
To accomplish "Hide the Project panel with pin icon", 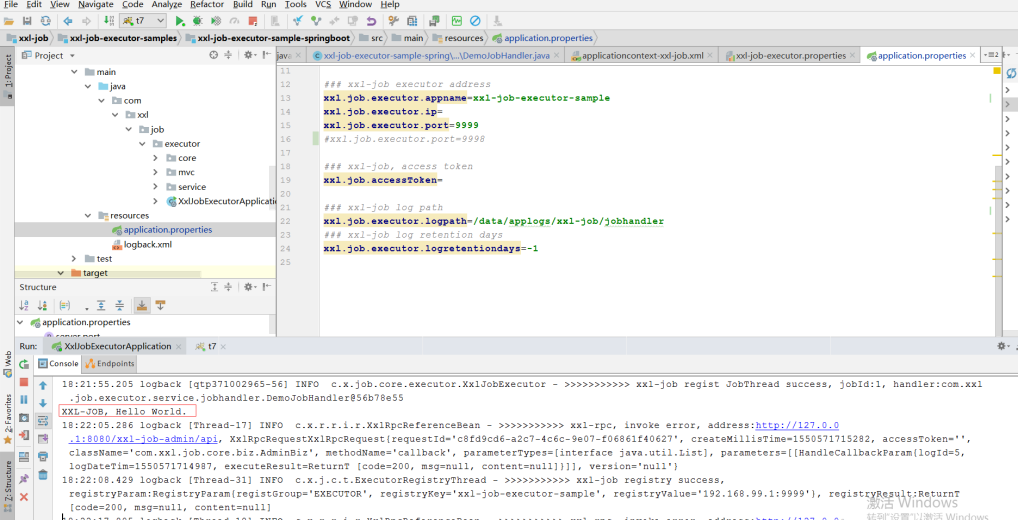I will click(266, 56).
